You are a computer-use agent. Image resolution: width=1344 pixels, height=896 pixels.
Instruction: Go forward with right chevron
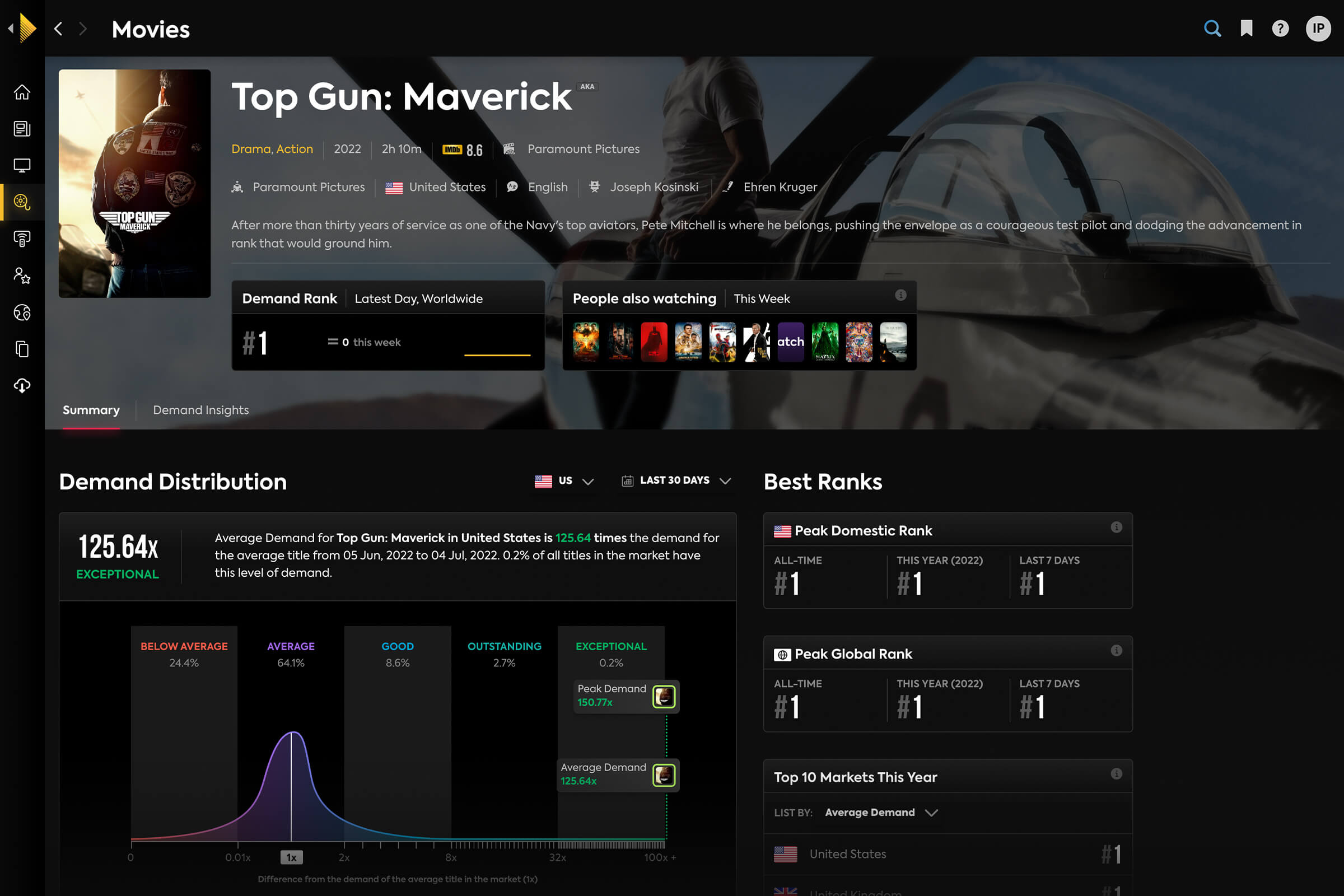pyautogui.click(x=83, y=29)
